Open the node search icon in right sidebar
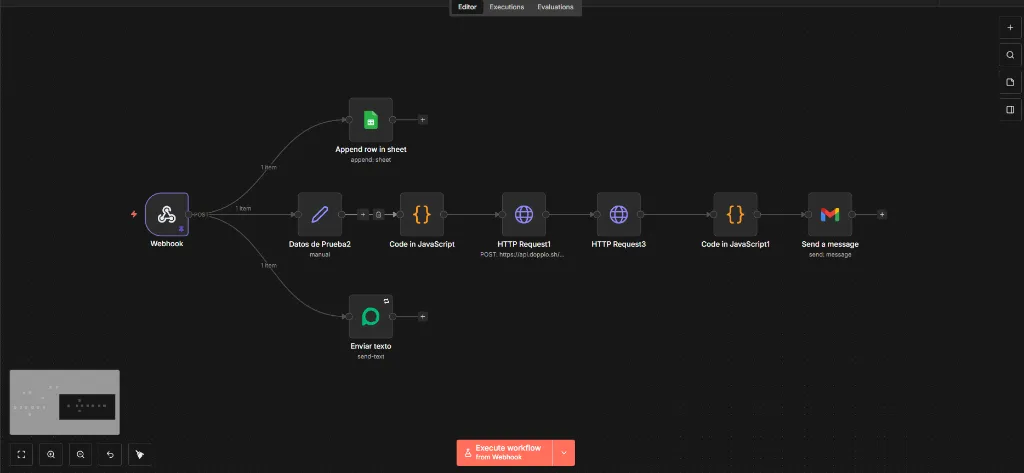Screen dimensions: 1024x473 point(1010,55)
